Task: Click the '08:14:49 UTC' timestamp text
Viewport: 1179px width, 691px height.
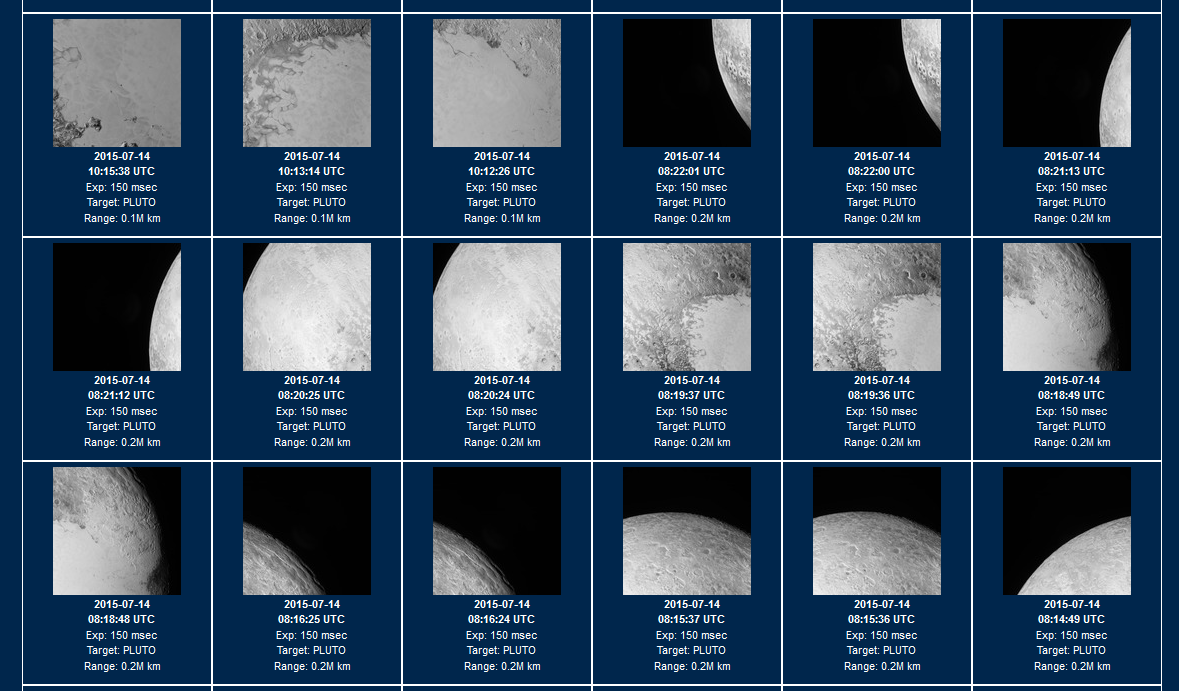Action: point(1071,620)
